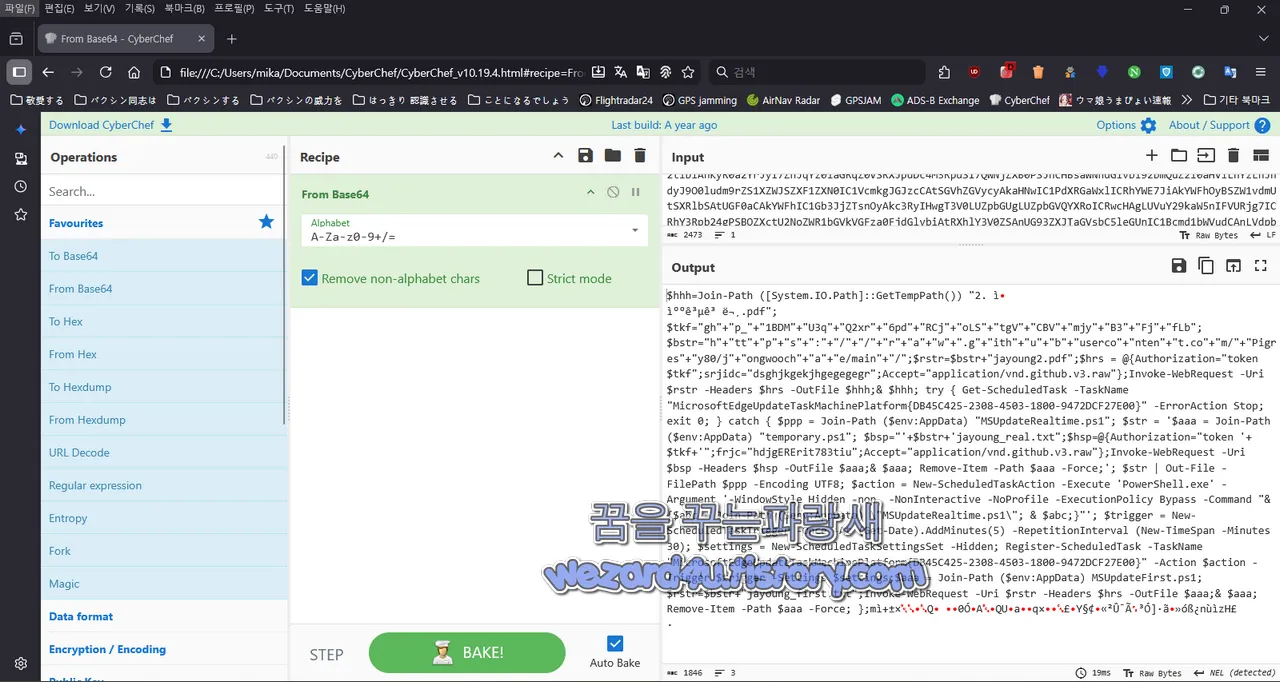Click the BAKE! button
Image resolution: width=1280 pixels, height=682 pixels.
467,653
